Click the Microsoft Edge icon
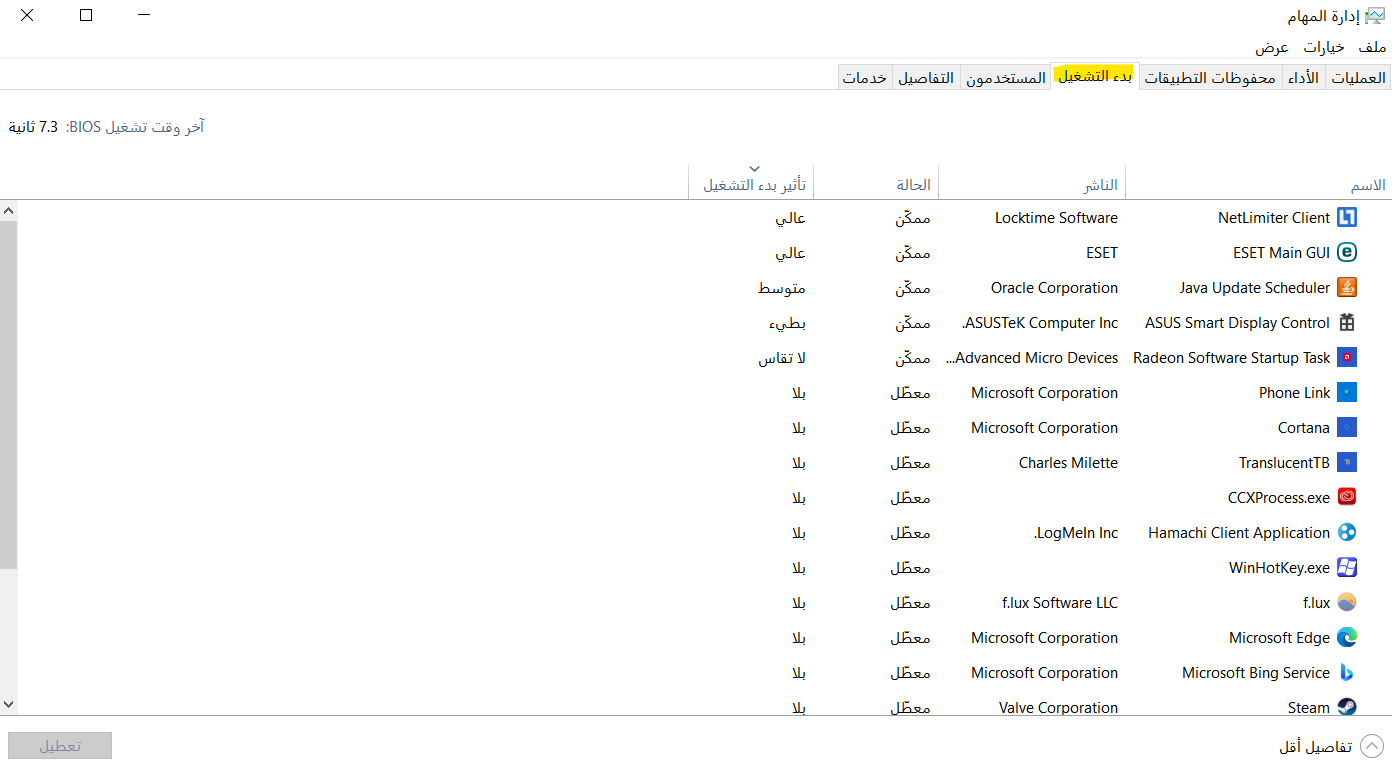 pyautogui.click(x=1347, y=638)
